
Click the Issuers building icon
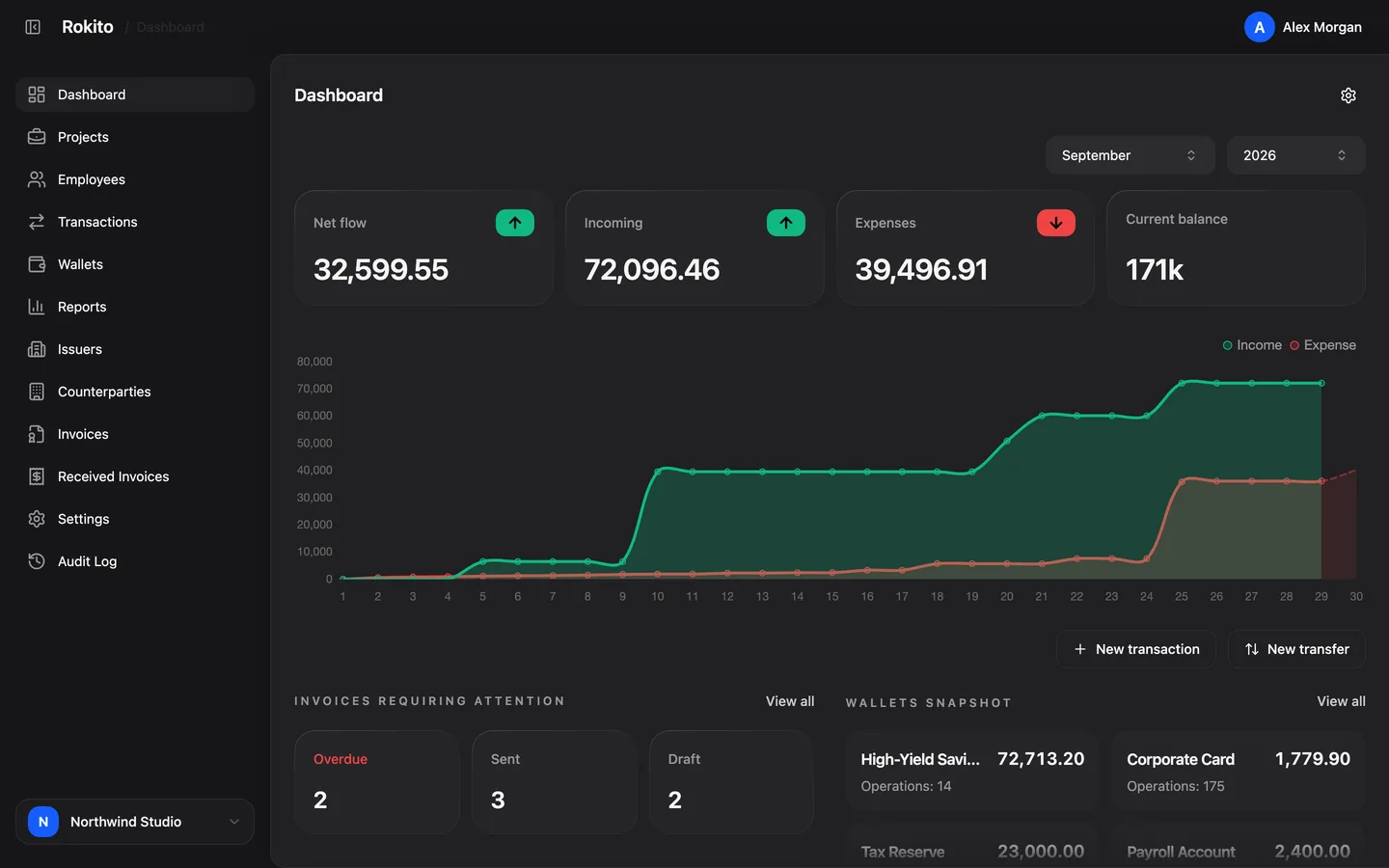click(37, 349)
